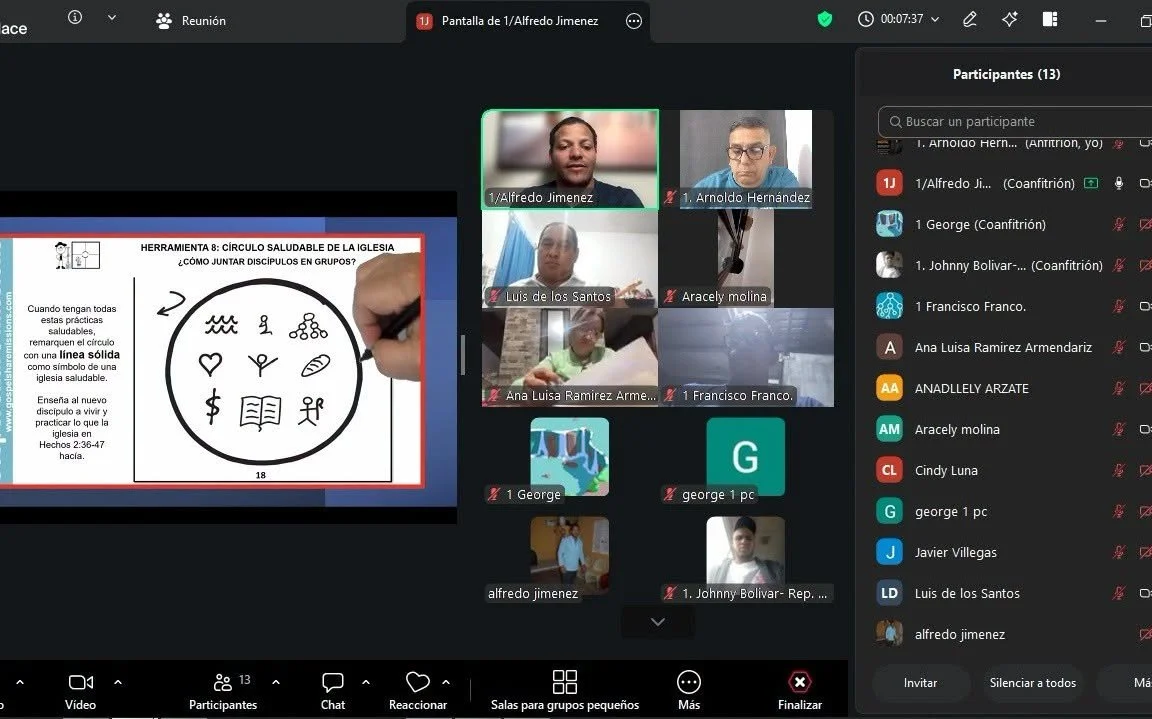Focus the Buscar un participante field
Image resolution: width=1152 pixels, height=719 pixels.
pyautogui.click(x=1015, y=122)
